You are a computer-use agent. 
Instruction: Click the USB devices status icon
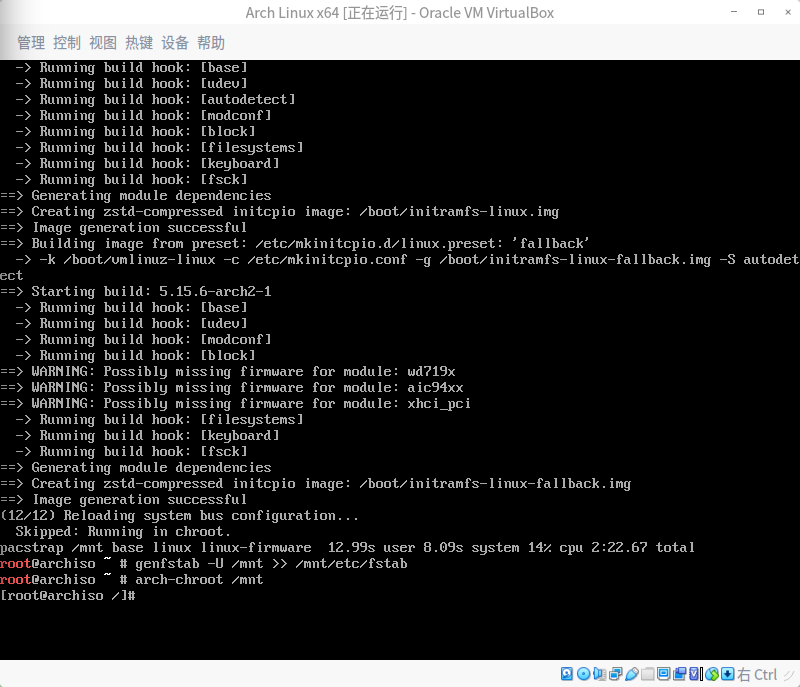click(x=632, y=674)
